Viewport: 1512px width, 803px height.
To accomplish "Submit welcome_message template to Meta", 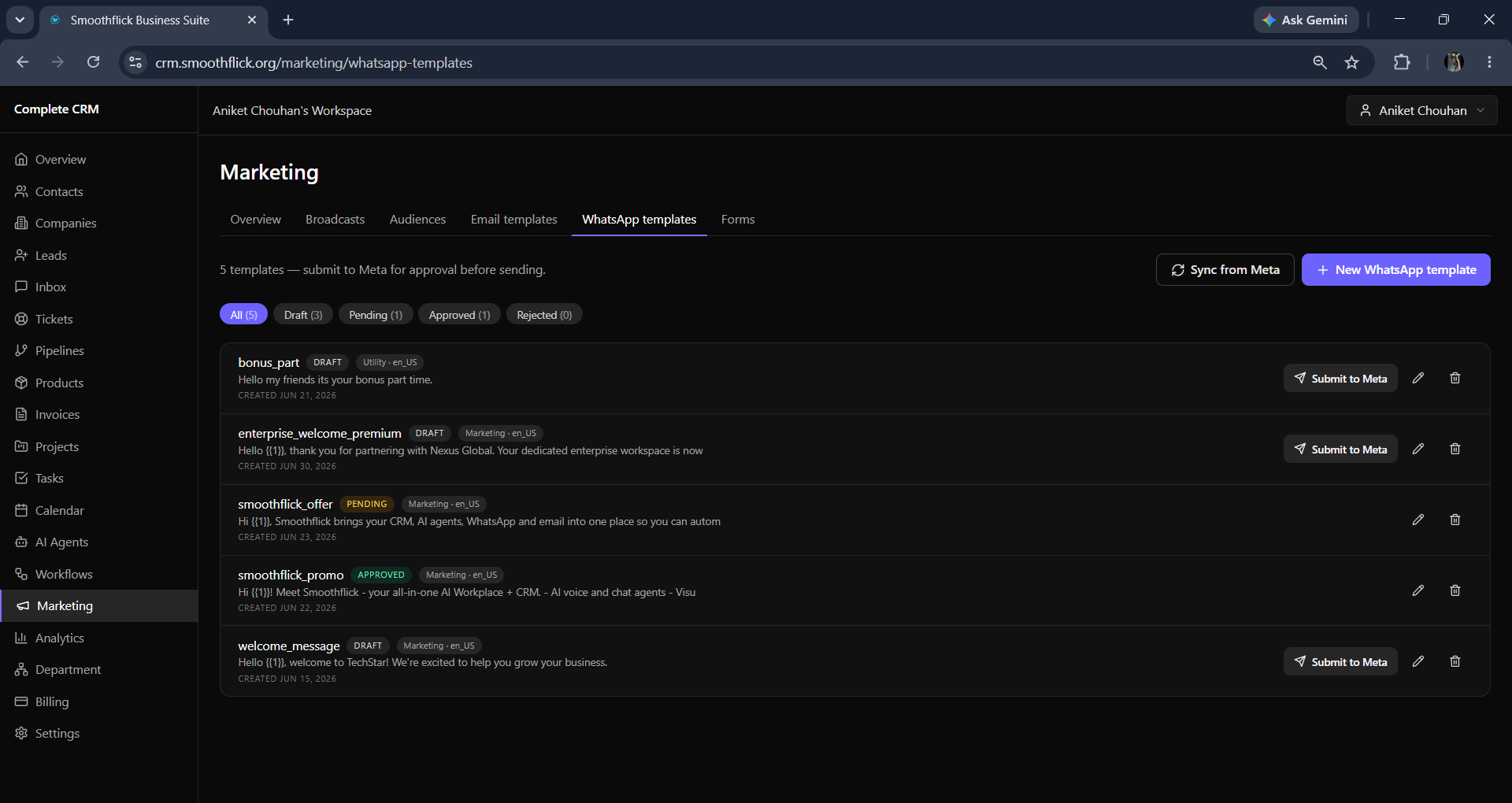I will coord(1340,661).
